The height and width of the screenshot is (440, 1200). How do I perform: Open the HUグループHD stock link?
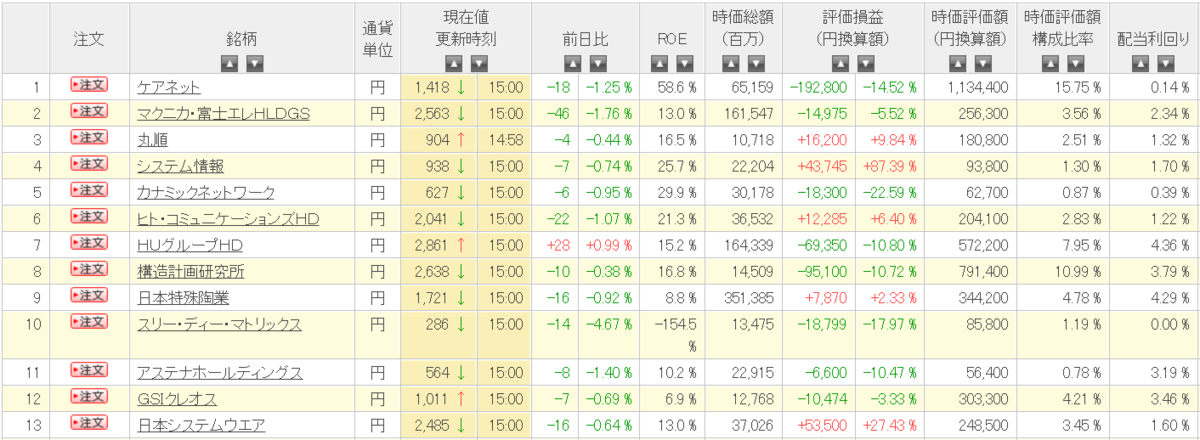click(190, 245)
